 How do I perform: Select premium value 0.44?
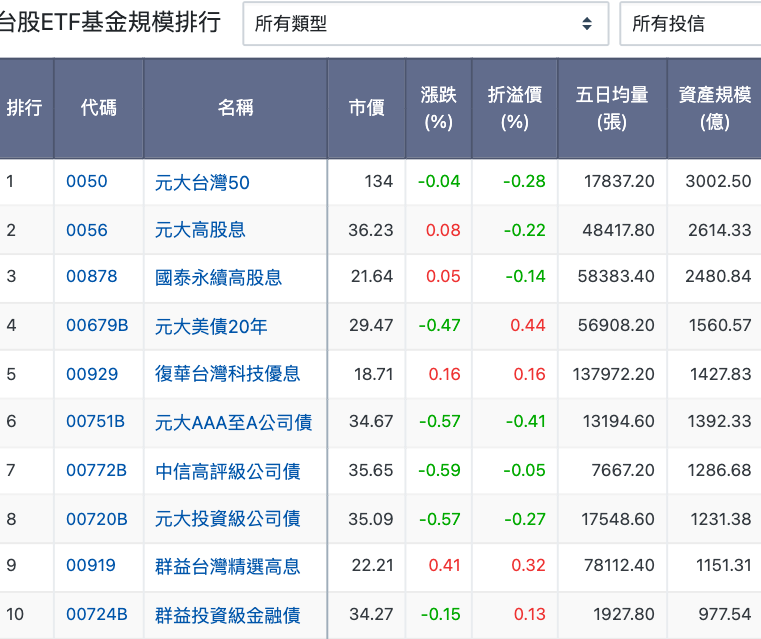(528, 325)
